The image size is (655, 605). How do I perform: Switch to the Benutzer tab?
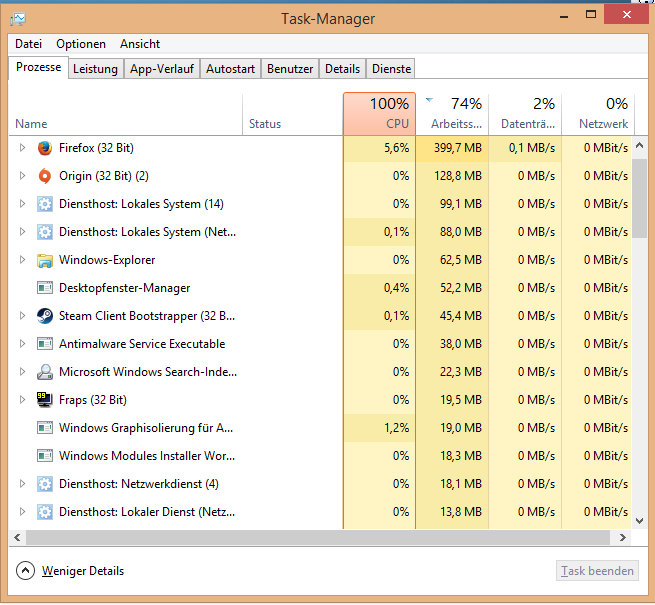tap(290, 69)
